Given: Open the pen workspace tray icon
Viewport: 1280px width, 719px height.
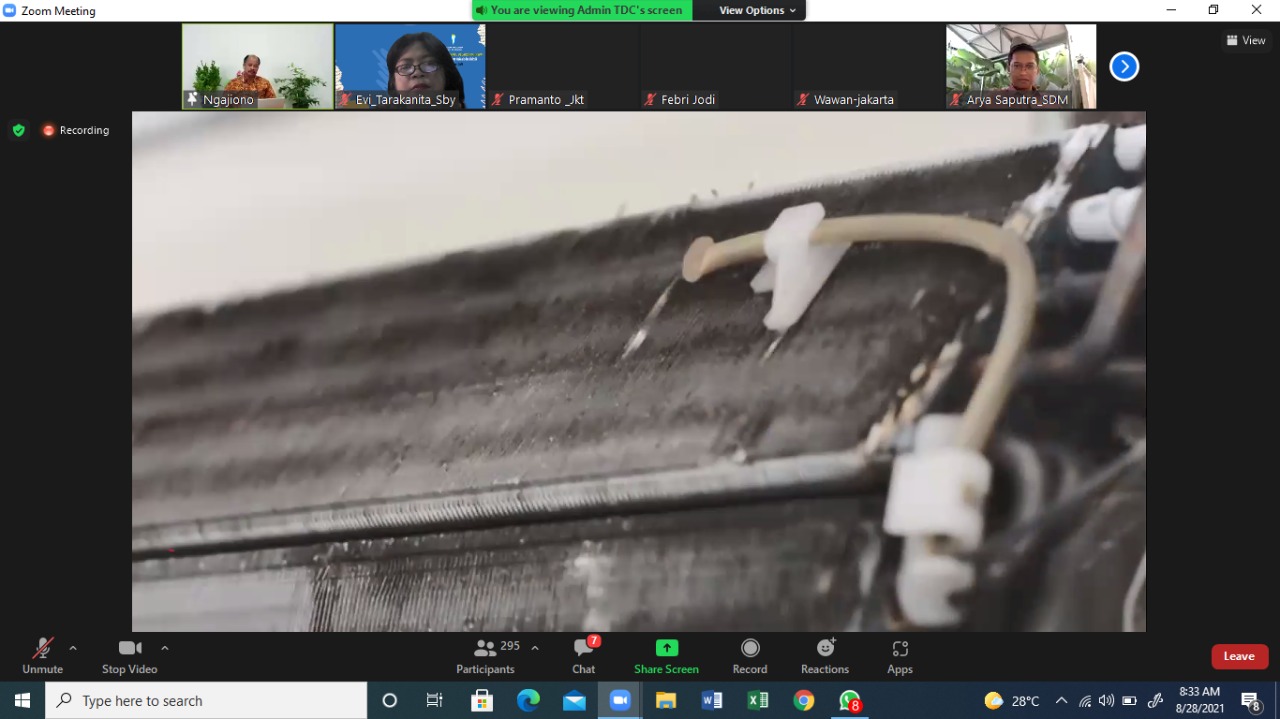Looking at the screenshot, I should click(1155, 700).
